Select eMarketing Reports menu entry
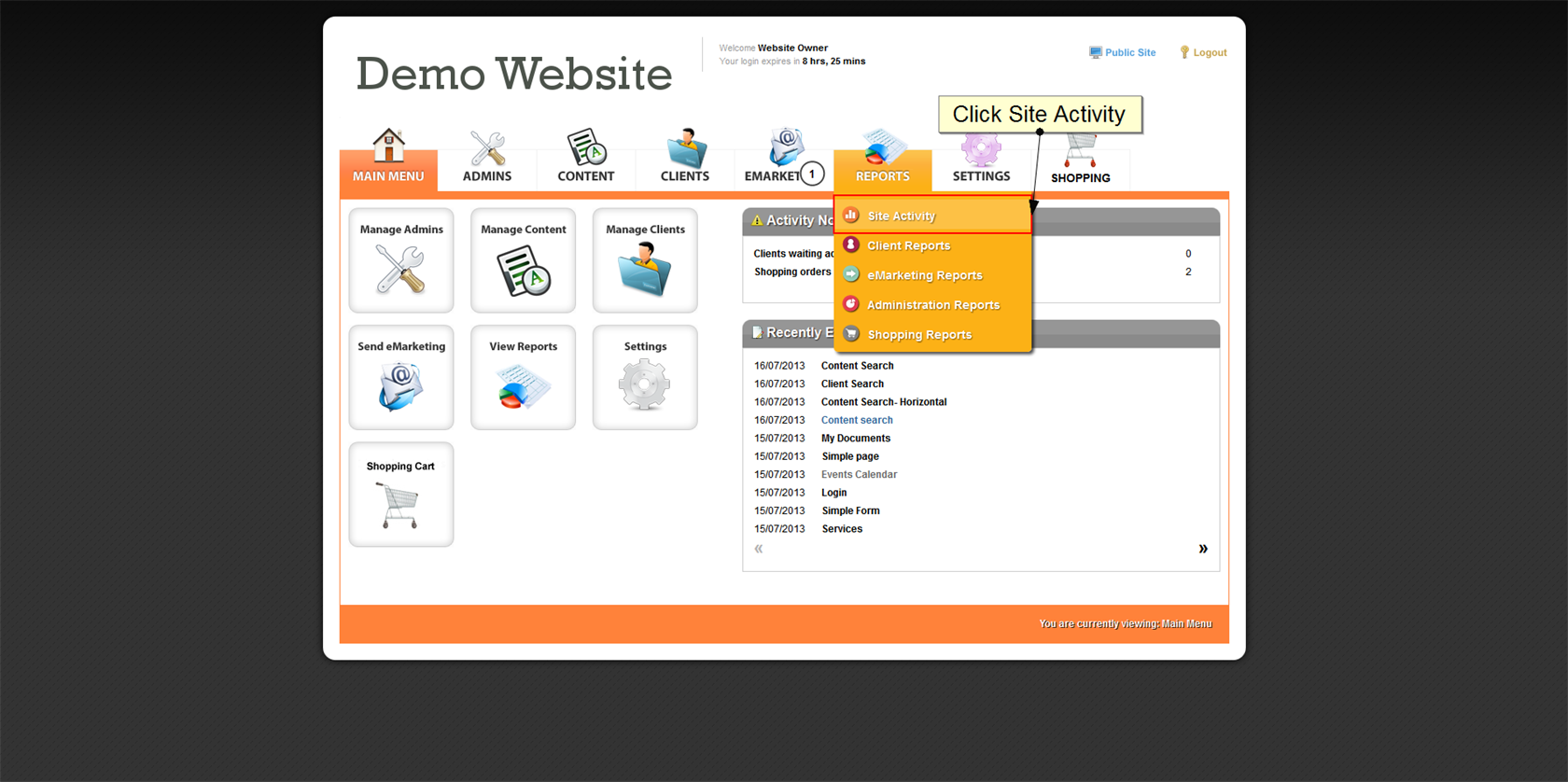 [924, 275]
